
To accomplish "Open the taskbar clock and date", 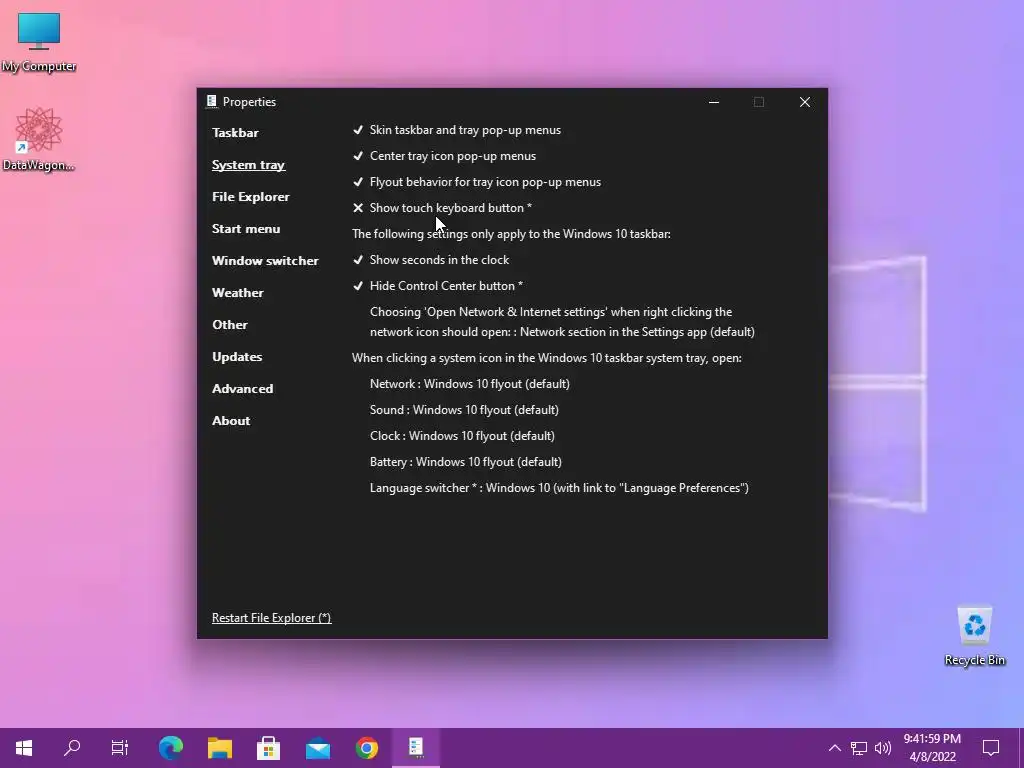I will tap(932, 748).
